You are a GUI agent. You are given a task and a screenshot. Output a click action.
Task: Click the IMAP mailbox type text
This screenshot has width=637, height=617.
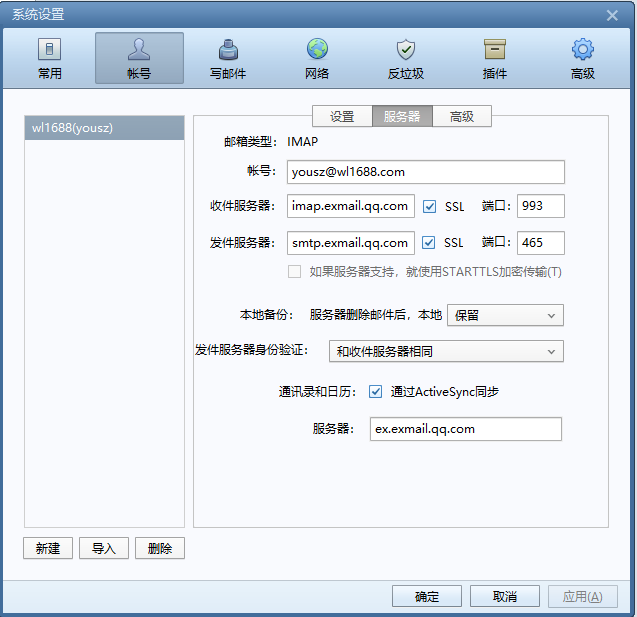tap(303, 142)
